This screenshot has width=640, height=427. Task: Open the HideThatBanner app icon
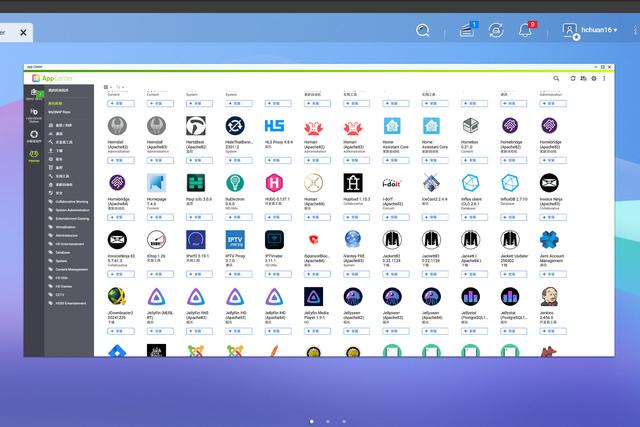point(235,126)
